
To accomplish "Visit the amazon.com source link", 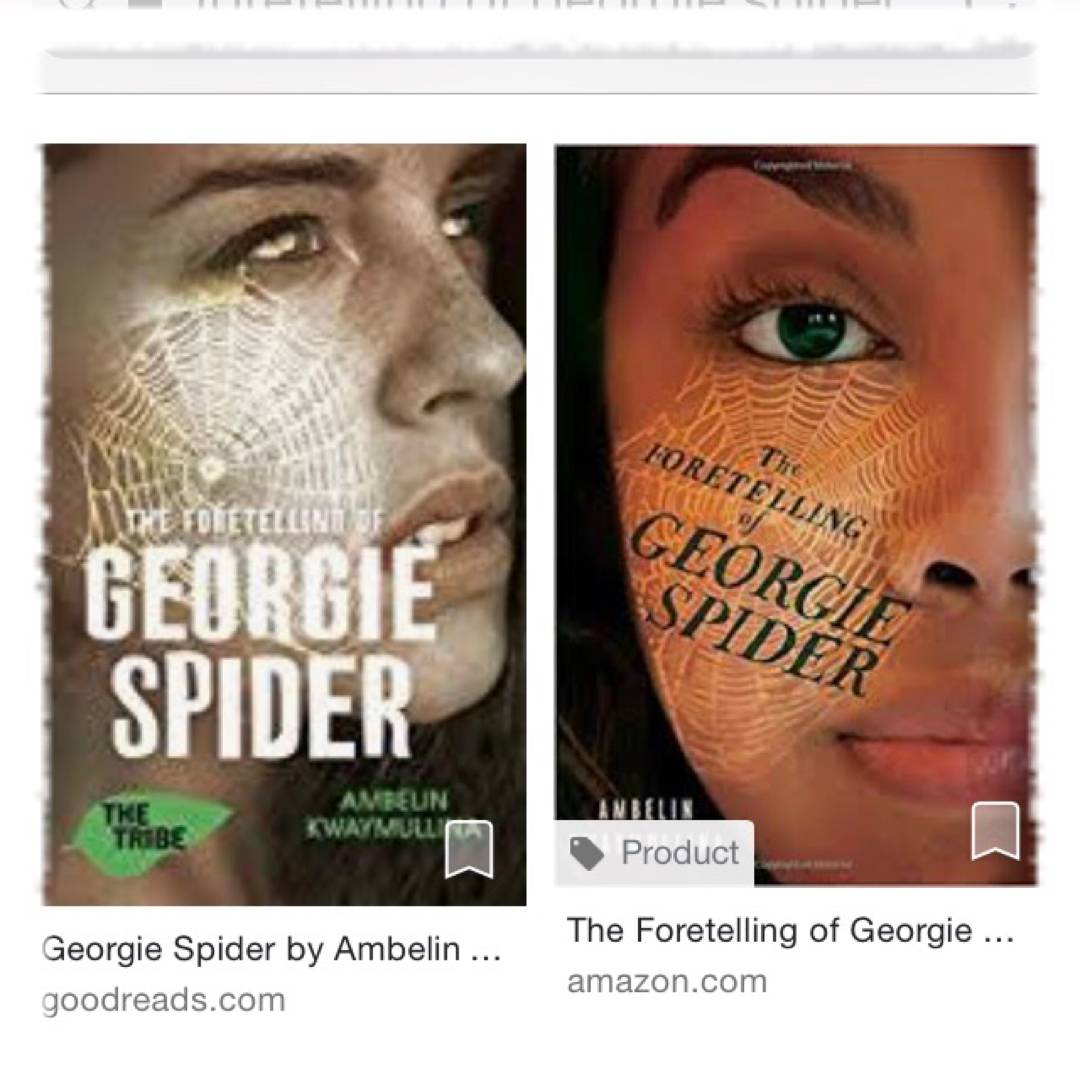I will [667, 981].
